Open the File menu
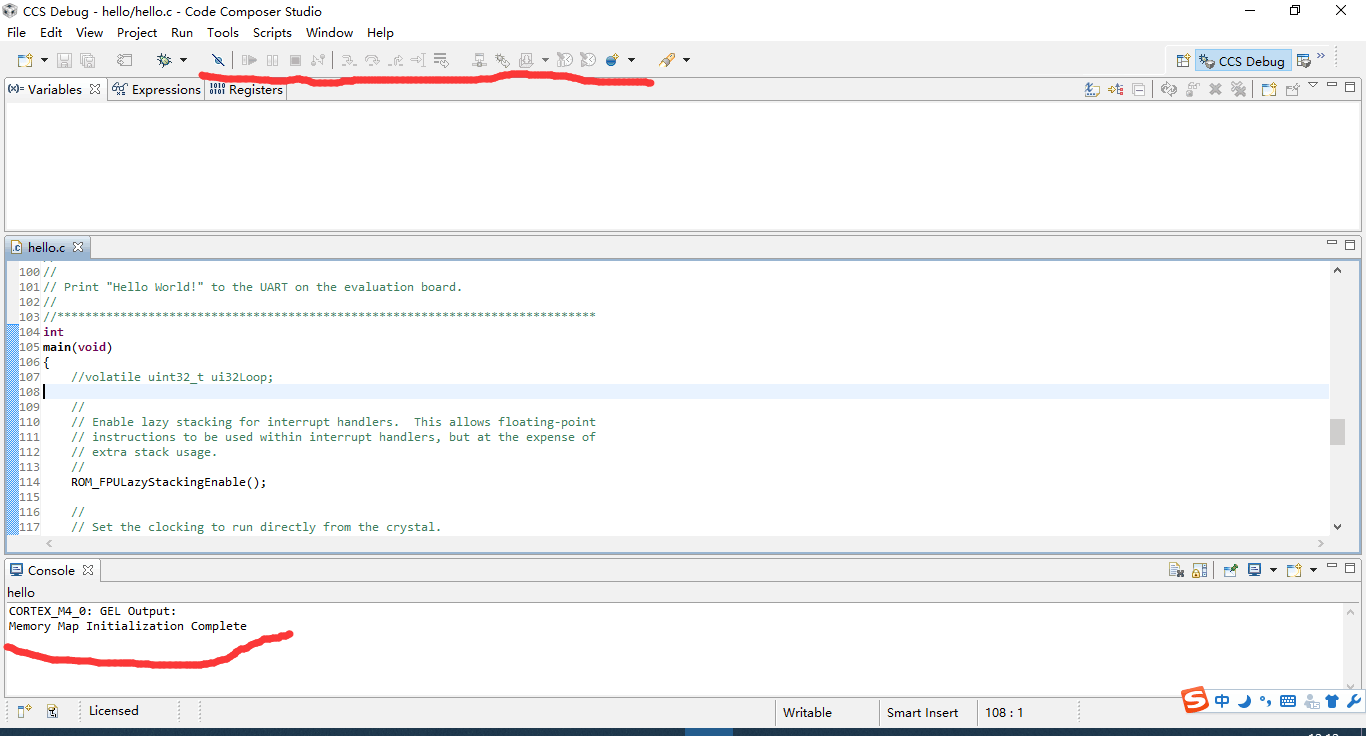This screenshot has height=736, width=1366. [x=16, y=33]
